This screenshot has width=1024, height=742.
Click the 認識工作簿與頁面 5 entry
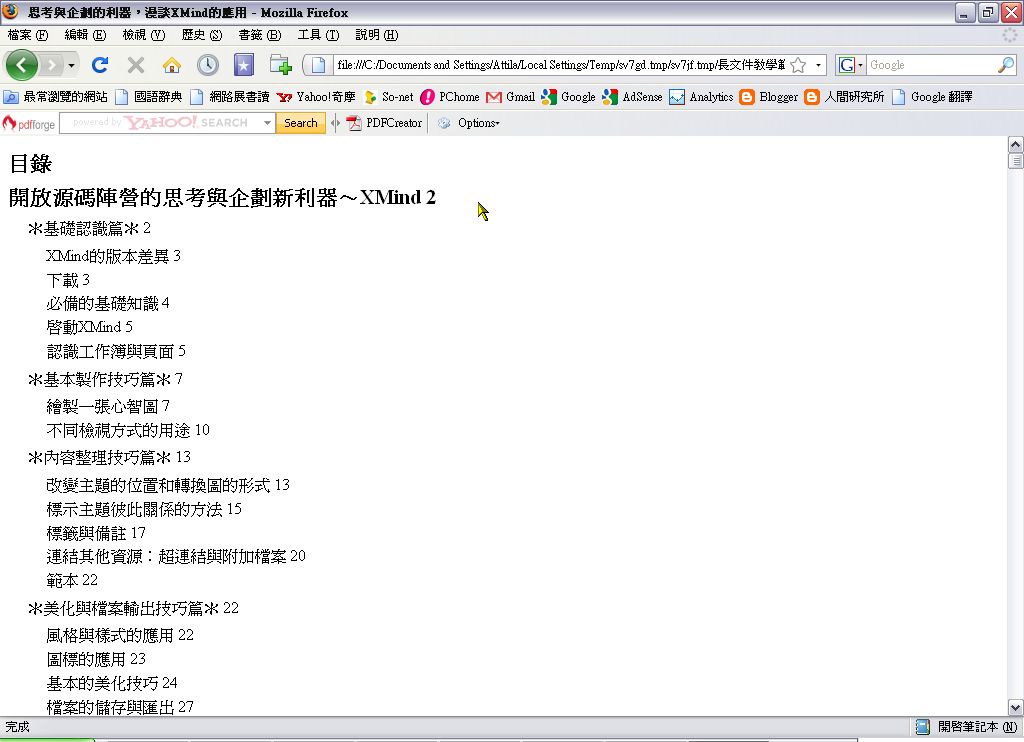click(x=116, y=351)
